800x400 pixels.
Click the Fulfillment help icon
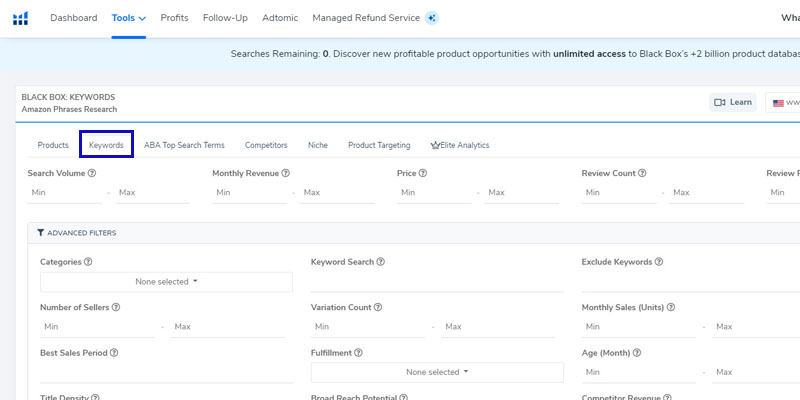click(x=359, y=353)
